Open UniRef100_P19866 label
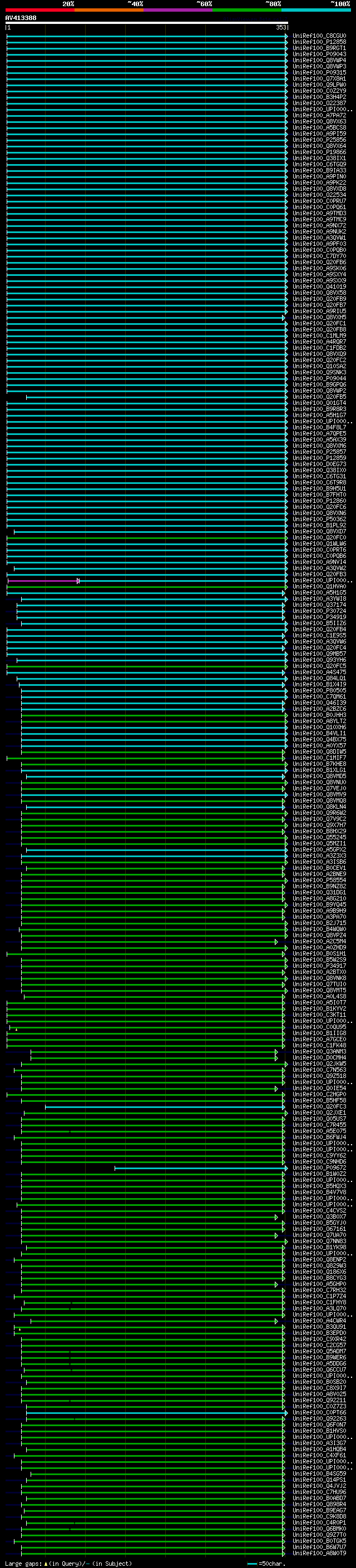 point(319,152)
